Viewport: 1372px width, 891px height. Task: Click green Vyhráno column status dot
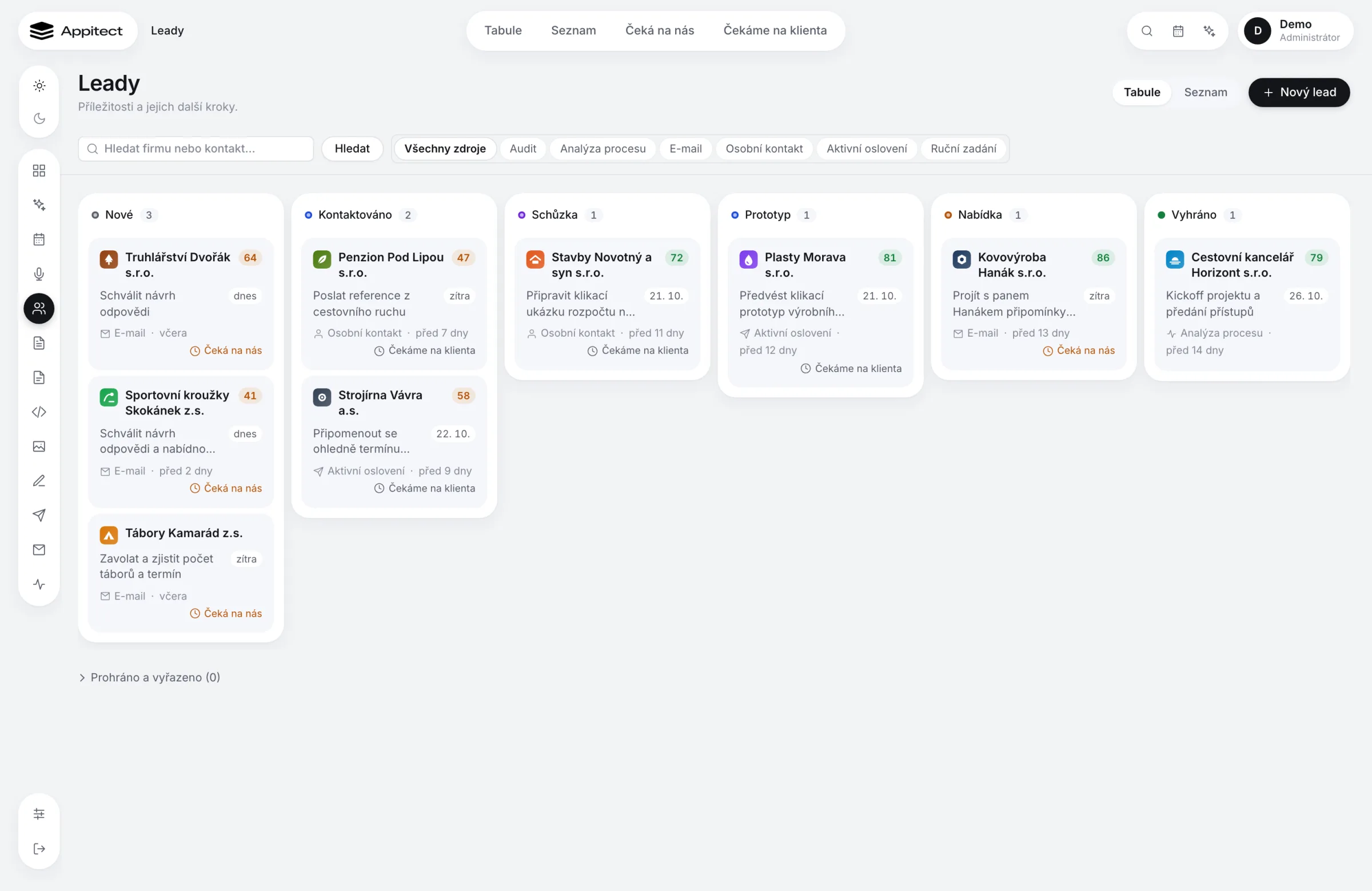pyautogui.click(x=1161, y=215)
